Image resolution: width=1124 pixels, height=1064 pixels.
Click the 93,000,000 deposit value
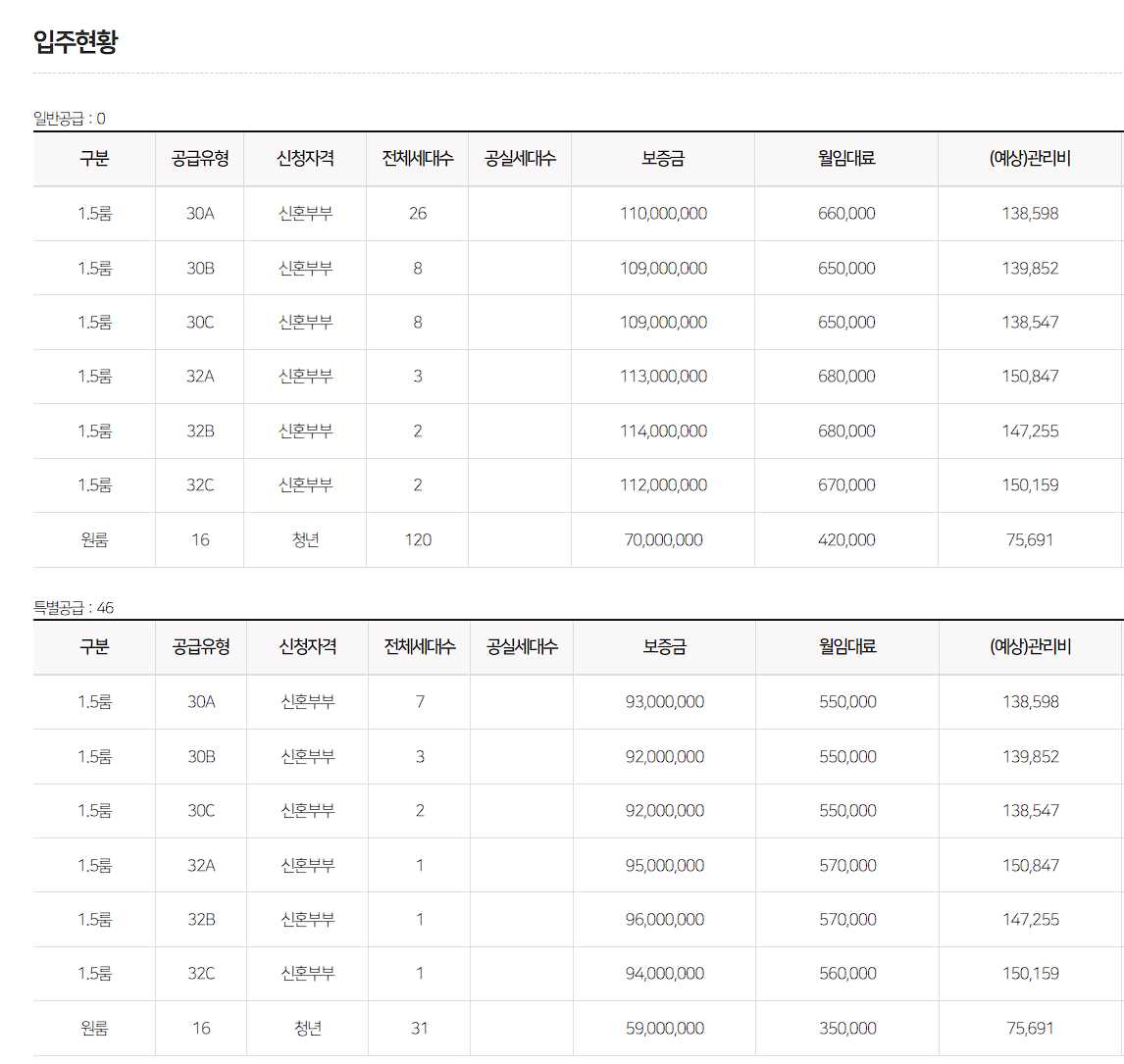click(665, 701)
